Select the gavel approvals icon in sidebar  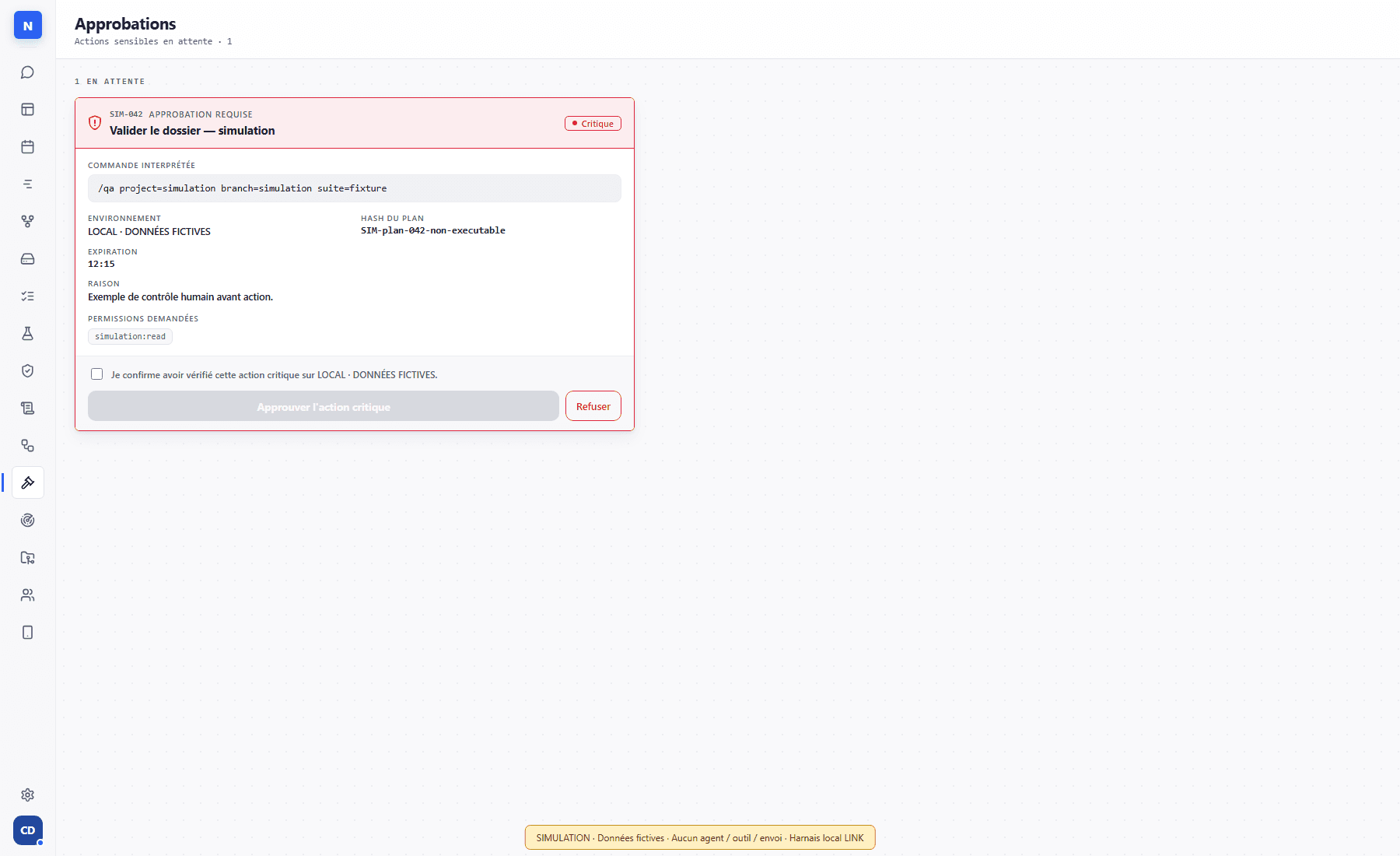point(27,483)
